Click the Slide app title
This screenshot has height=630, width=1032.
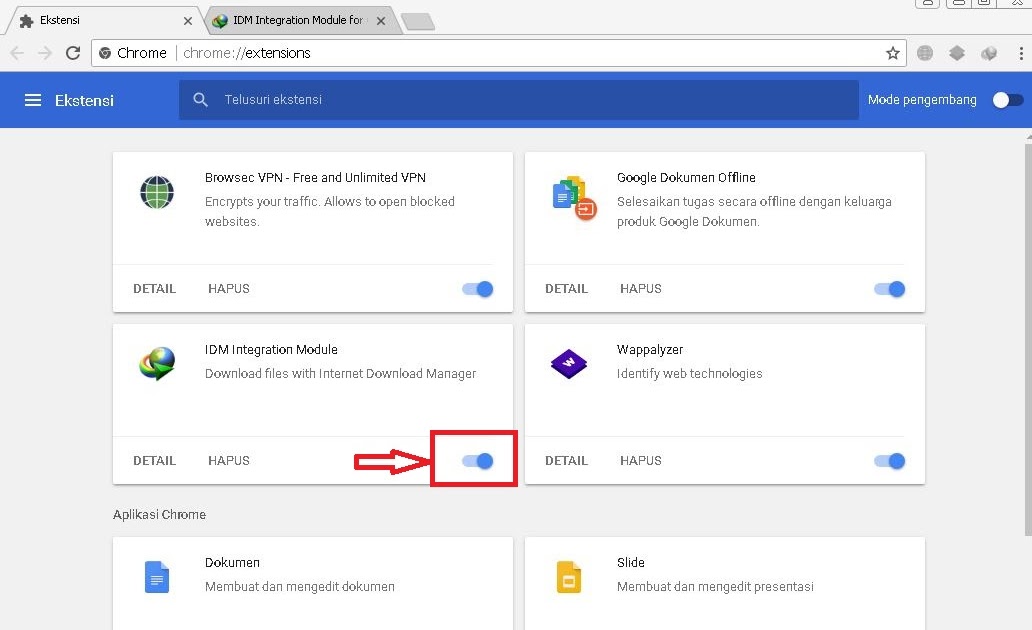pyautogui.click(x=631, y=562)
